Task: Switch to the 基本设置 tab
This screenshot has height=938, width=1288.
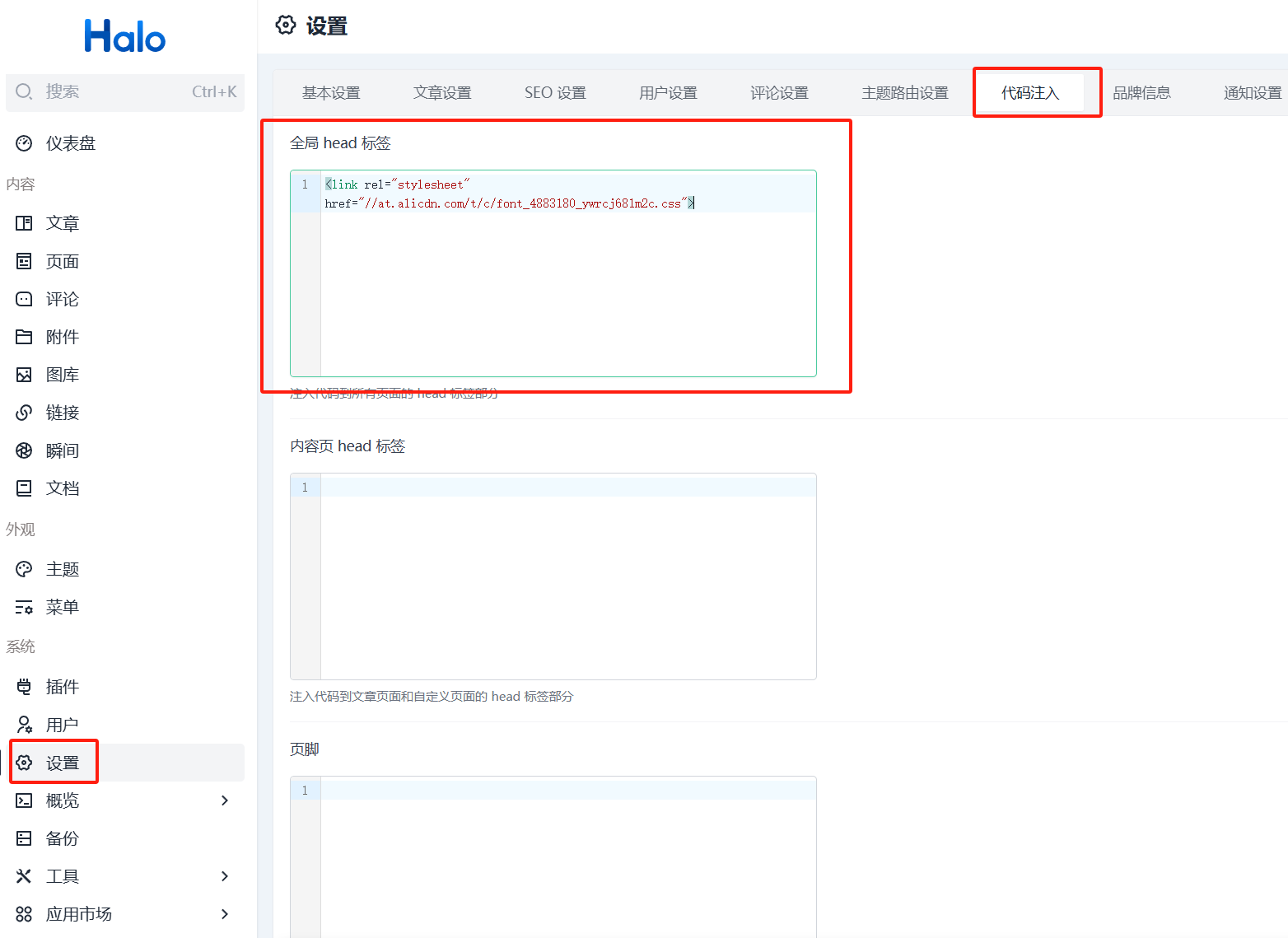Action: (x=331, y=93)
